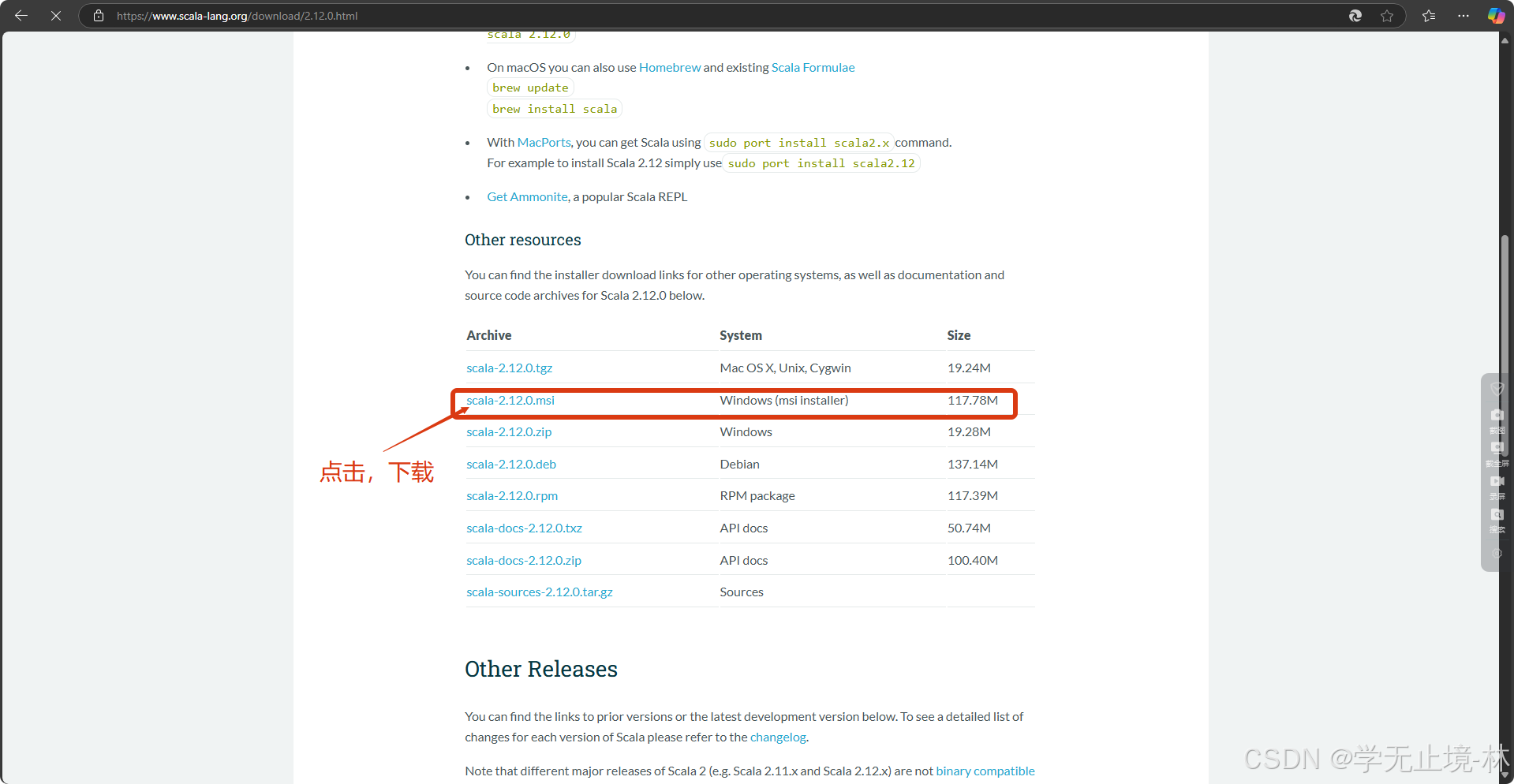Click the '137.14M' size cell
This screenshot has height=784, width=1514.
click(973, 465)
